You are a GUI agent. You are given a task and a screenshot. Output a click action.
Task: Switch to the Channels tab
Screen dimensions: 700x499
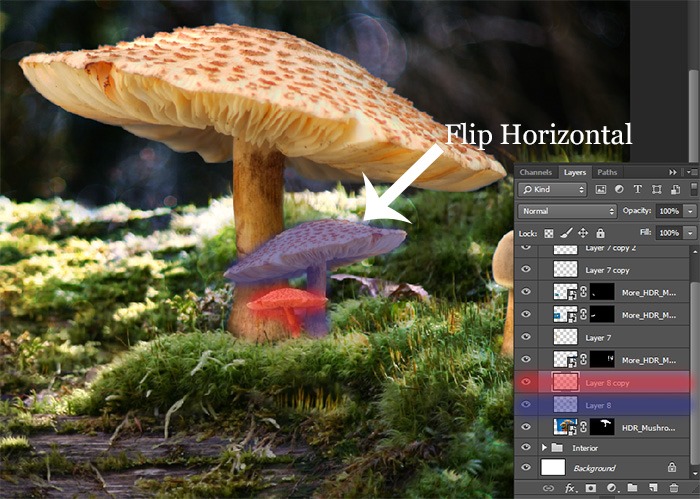(536, 172)
